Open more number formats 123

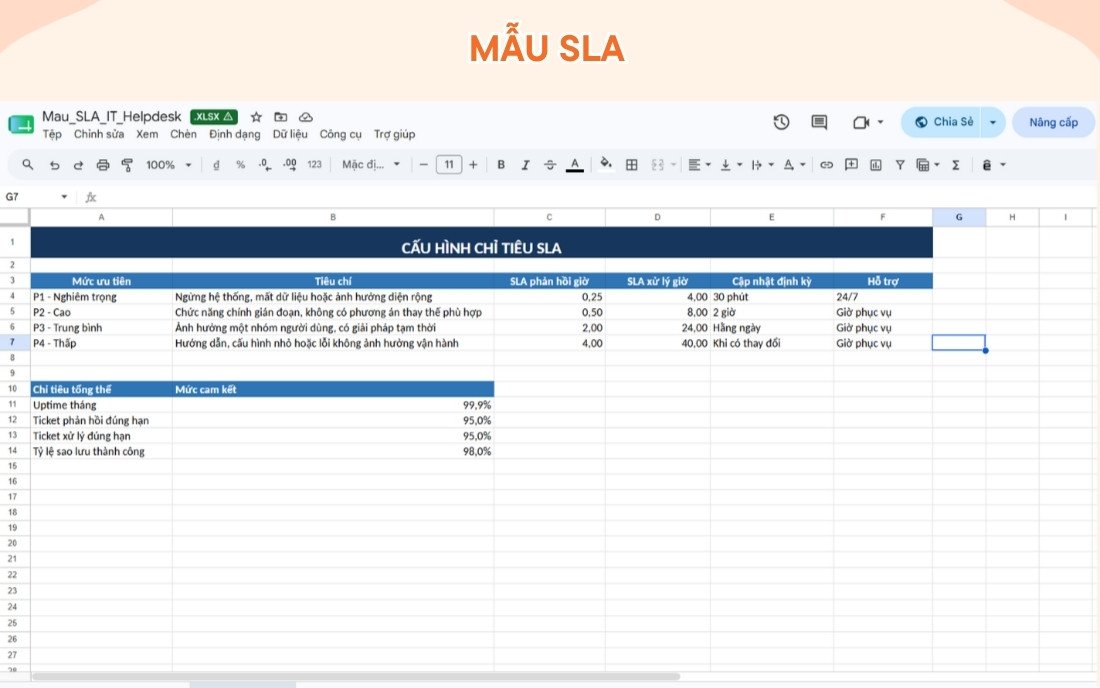[314, 165]
